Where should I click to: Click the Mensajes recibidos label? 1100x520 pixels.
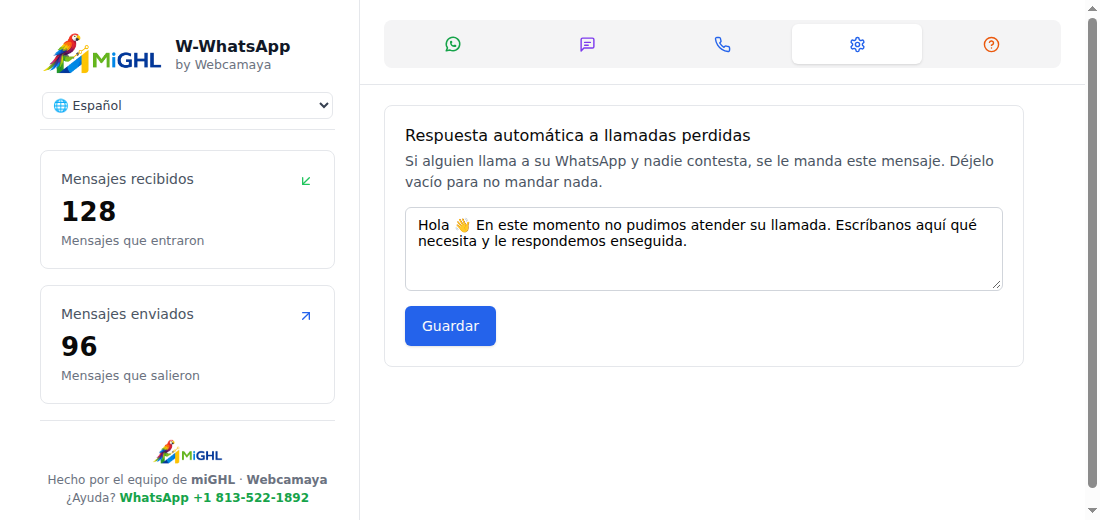[127, 179]
